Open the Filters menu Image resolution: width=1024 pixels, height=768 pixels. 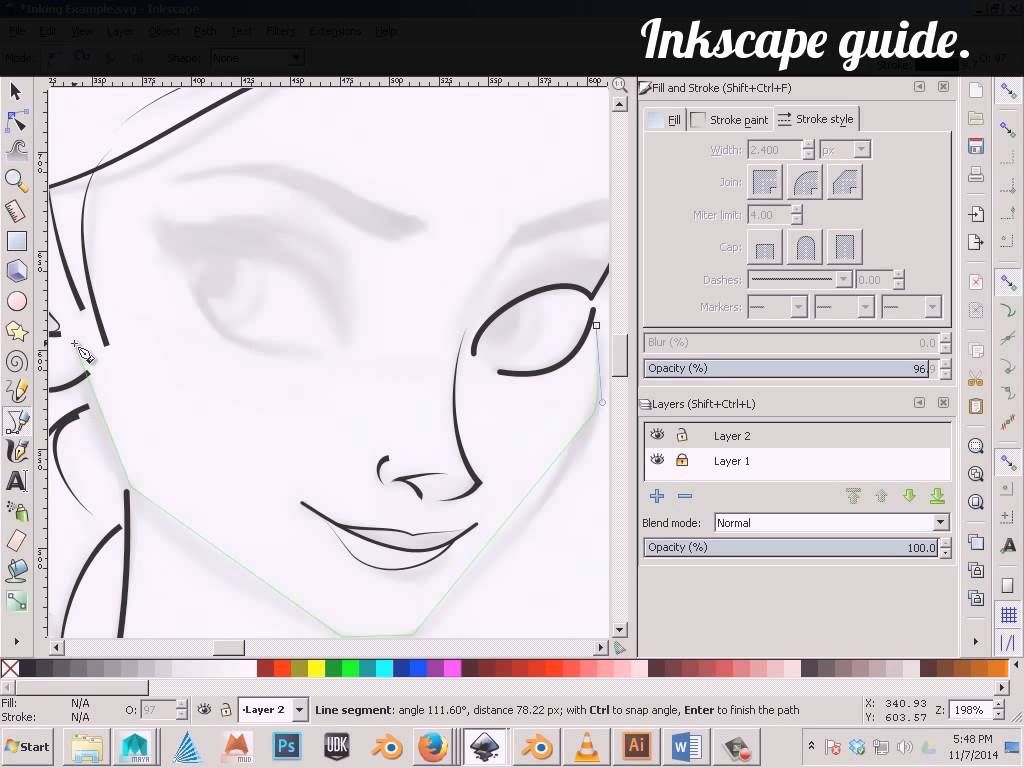280,31
